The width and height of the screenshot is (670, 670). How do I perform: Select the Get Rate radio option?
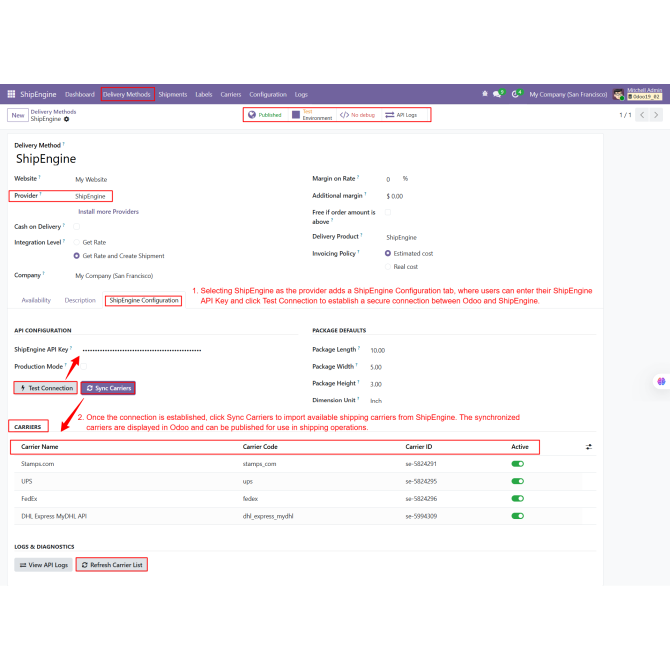76,242
